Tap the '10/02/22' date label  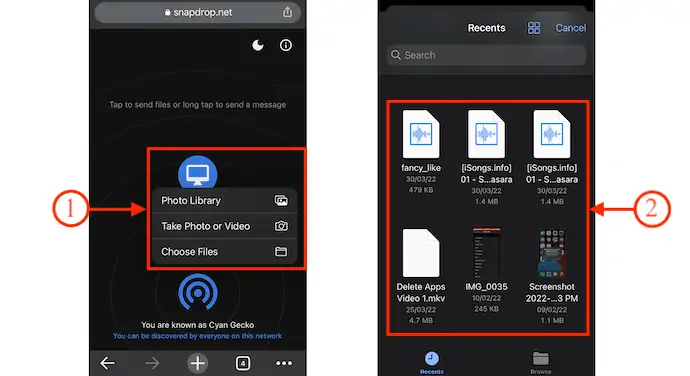click(486, 299)
